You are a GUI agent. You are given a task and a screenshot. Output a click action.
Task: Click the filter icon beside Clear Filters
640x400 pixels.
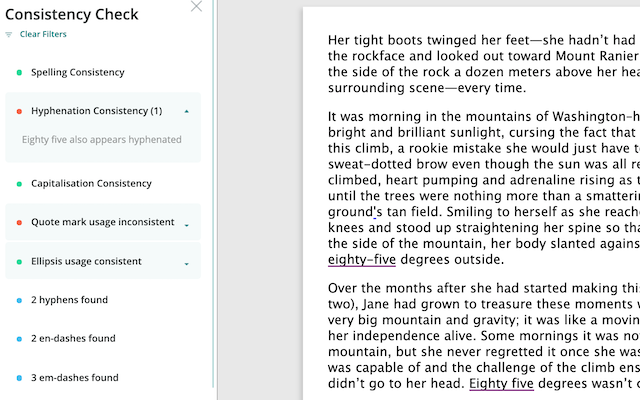[x=9, y=35]
